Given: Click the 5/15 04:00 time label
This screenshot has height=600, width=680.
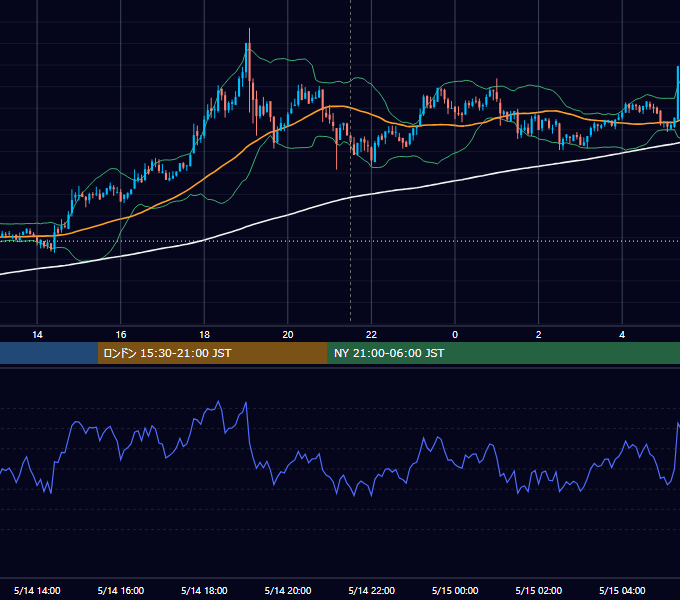Looking at the screenshot, I should [622, 590].
